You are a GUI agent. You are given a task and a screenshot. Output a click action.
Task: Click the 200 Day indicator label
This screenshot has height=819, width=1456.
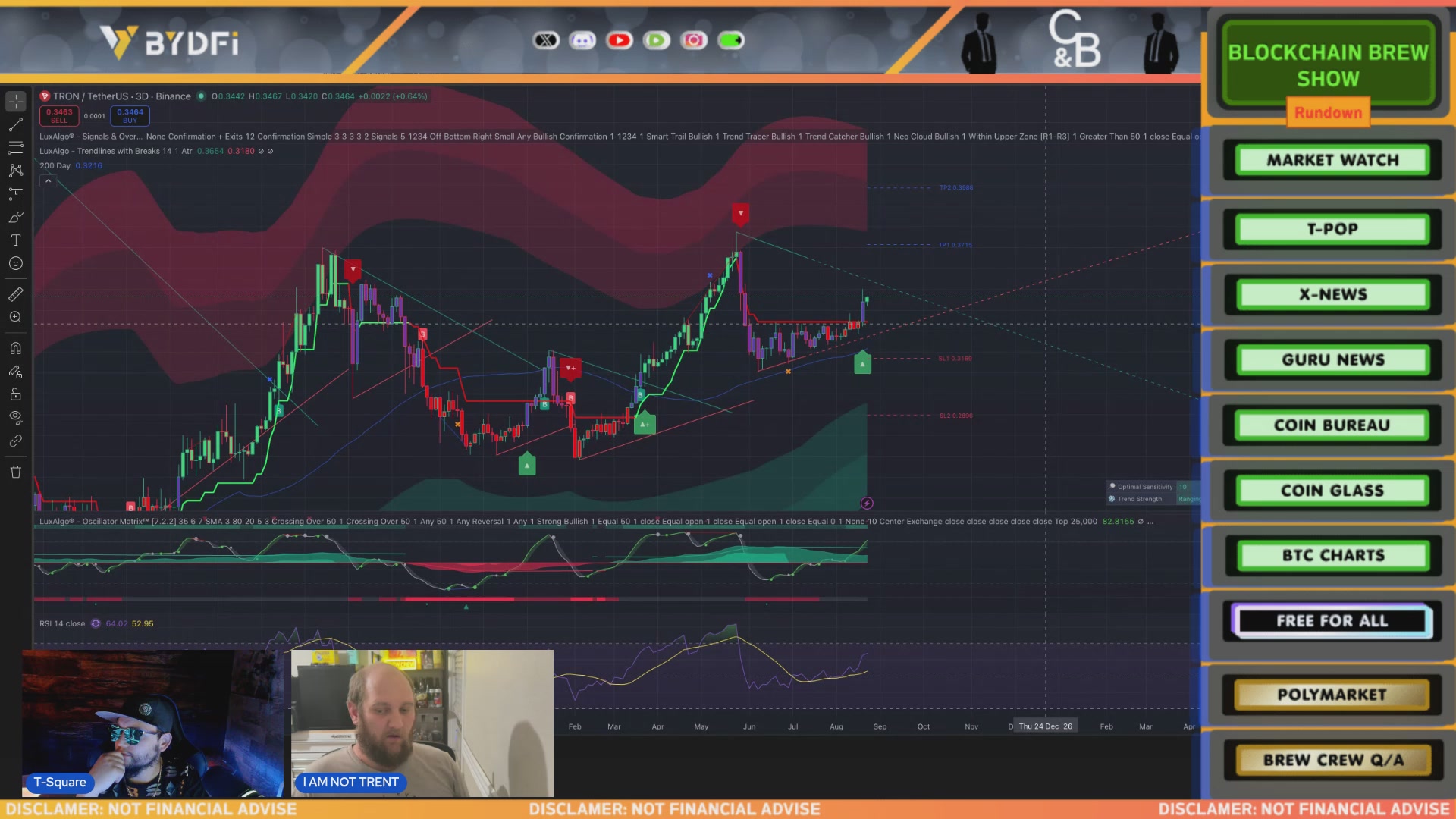point(55,166)
